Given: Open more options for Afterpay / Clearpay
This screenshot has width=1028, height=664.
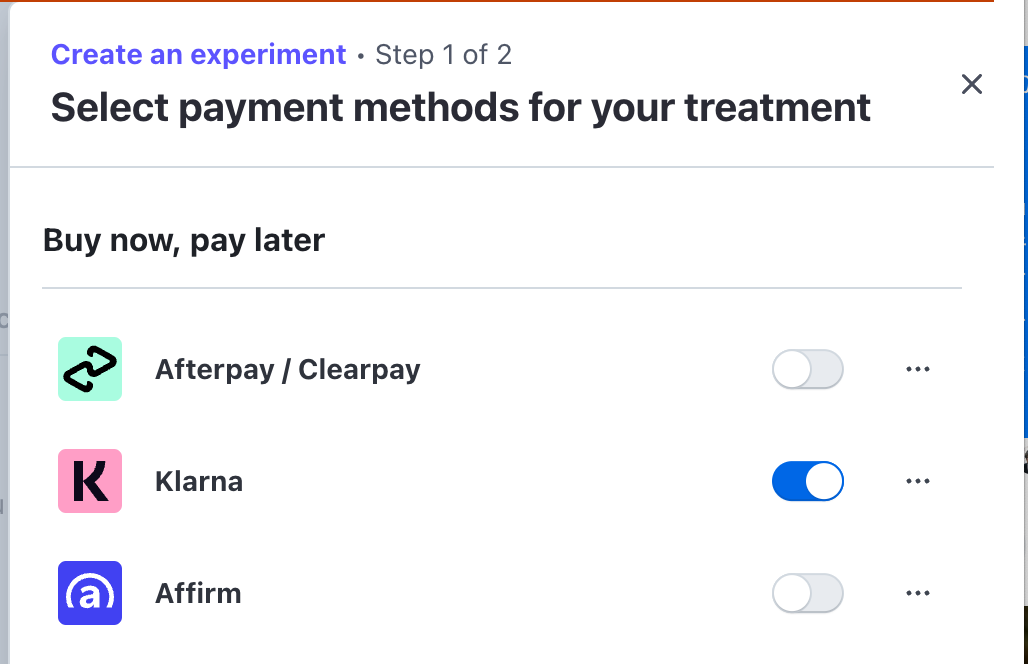Looking at the screenshot, I should pos(917,369).
